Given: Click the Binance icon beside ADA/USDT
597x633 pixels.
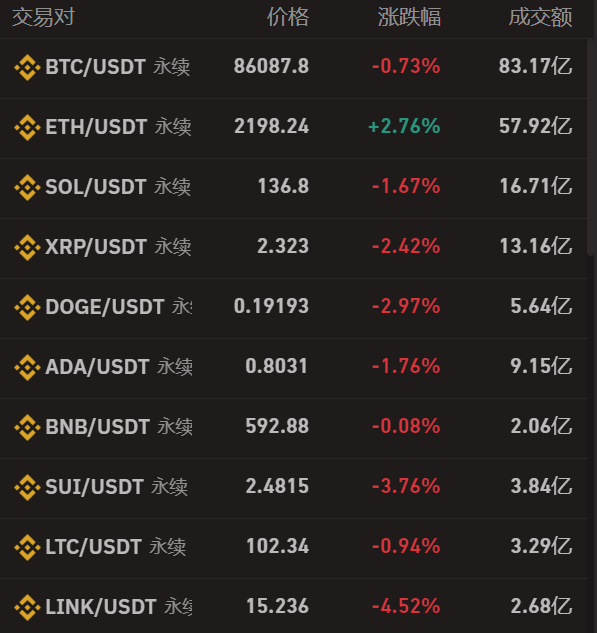Looking at the screenshot, I should point(27,367).
